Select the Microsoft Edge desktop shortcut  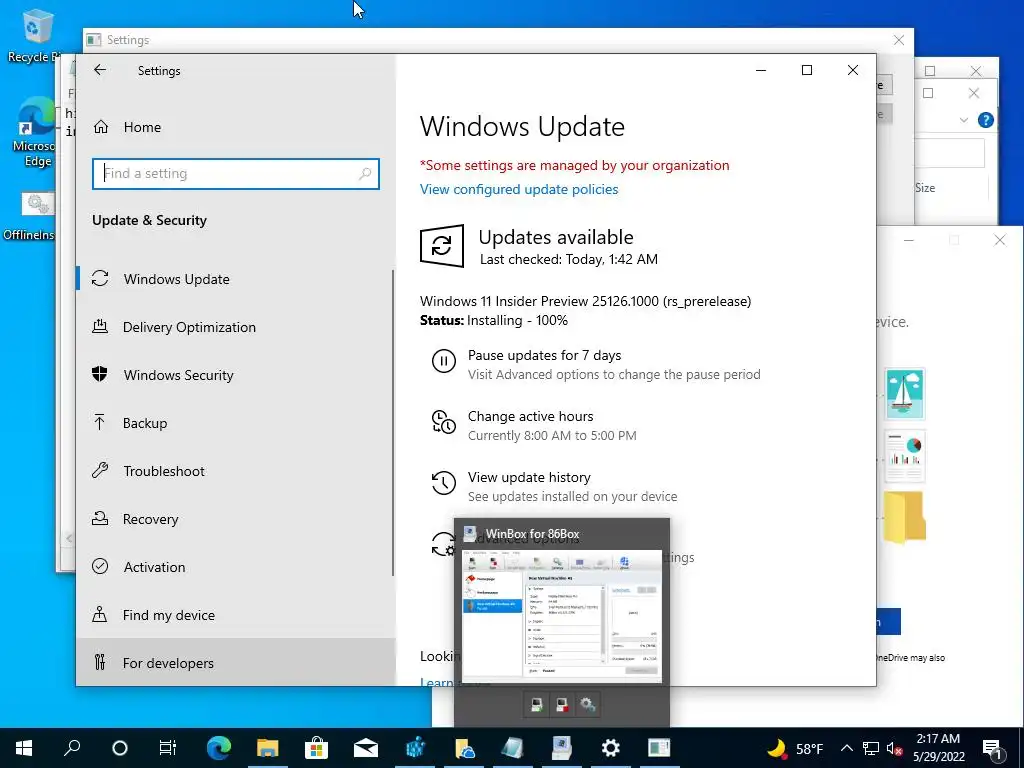pos(37,133)
